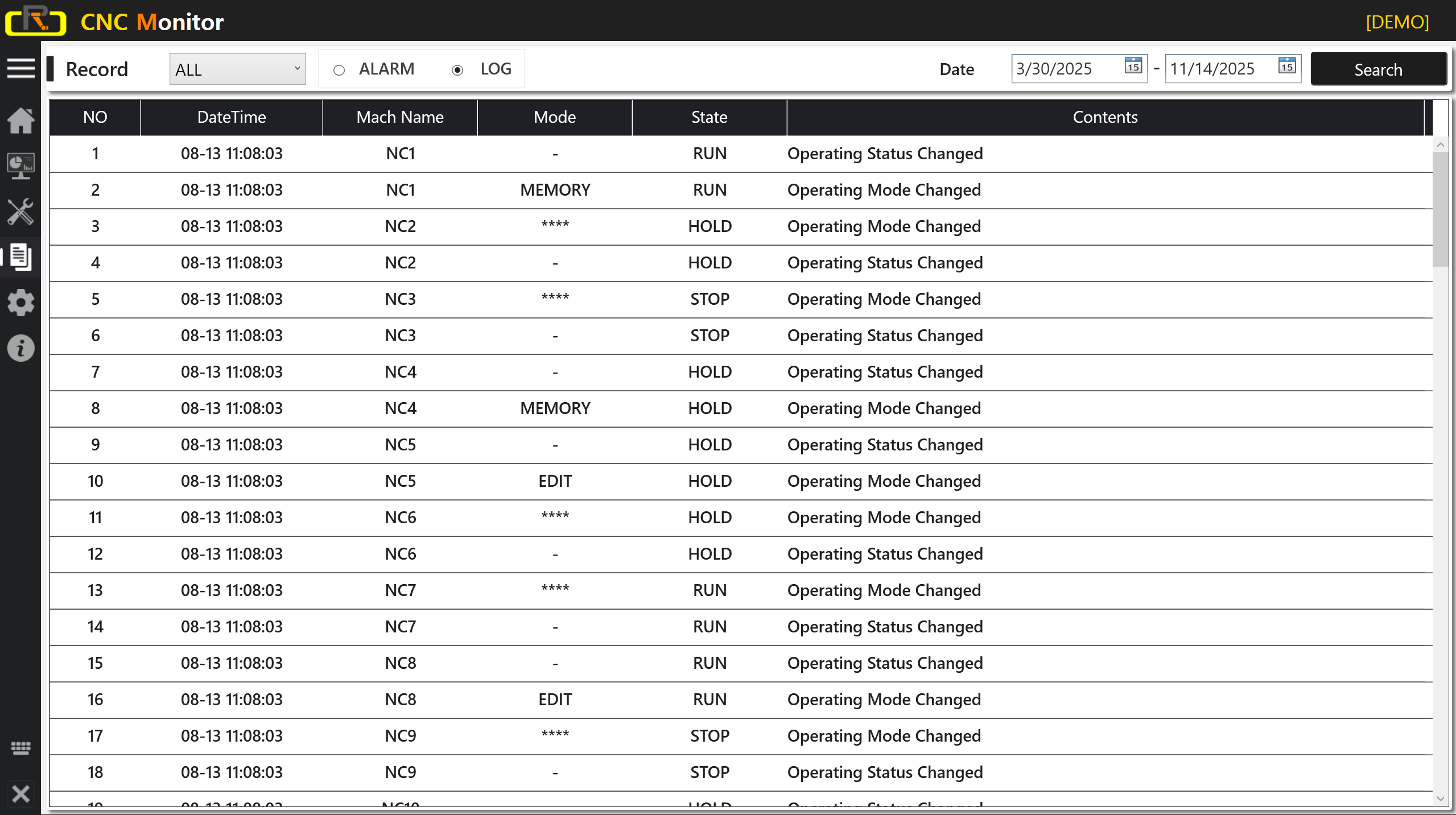
Task: Open the wrench and screwdriver tools icon
Action: click(20, 212)
